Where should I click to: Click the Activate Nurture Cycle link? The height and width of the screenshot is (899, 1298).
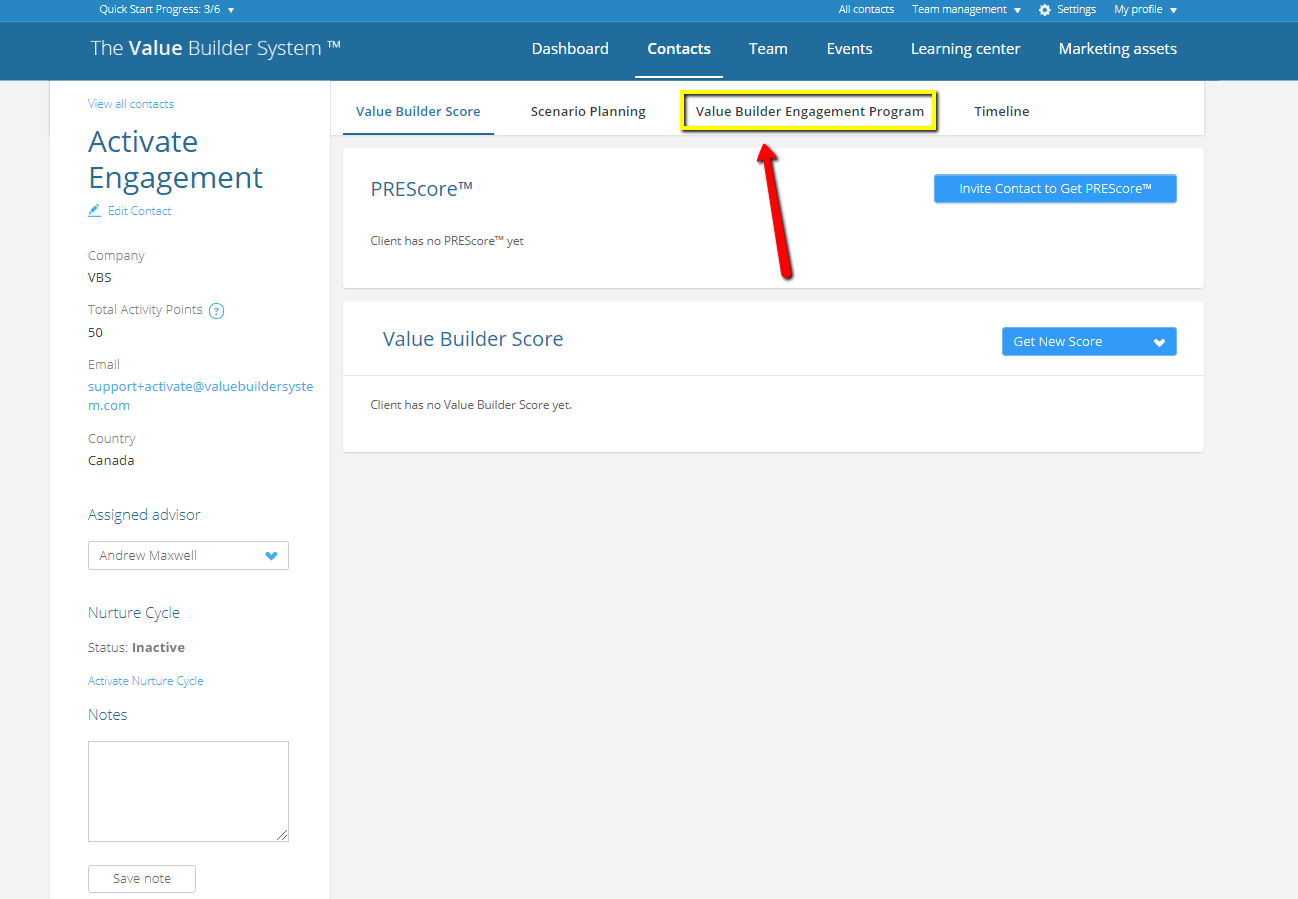pos(146,681)
